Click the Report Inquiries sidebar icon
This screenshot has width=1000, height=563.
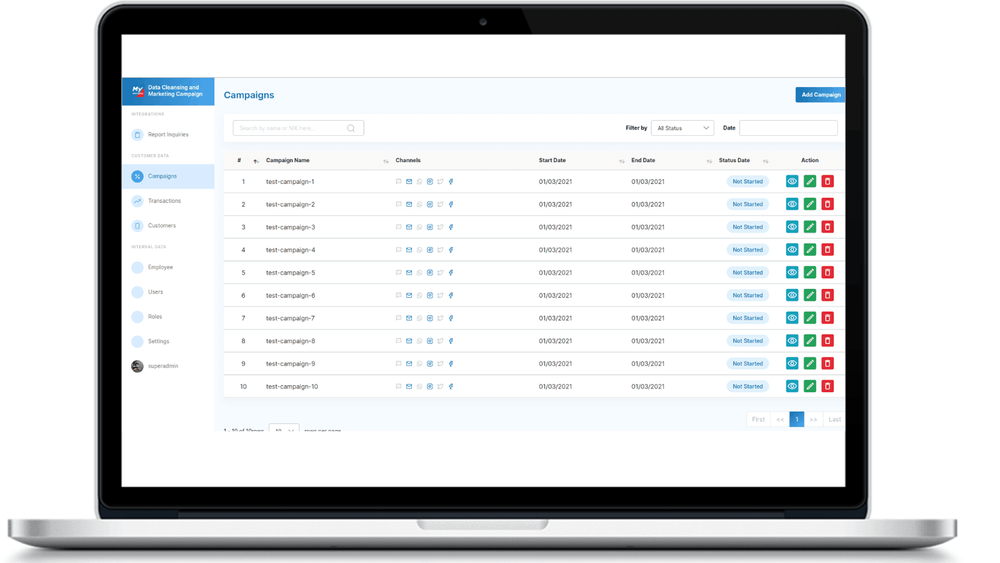137,135
